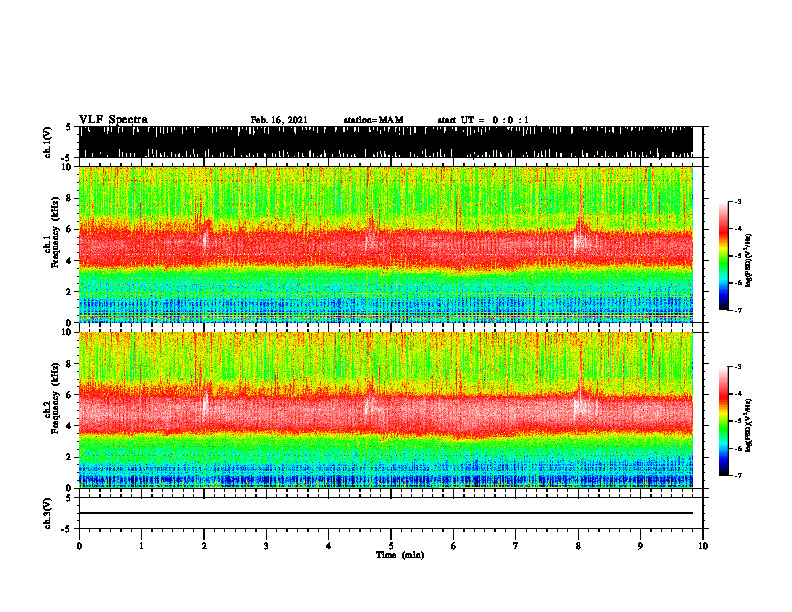Click the "5" tick on ch.1(V) voltage axis

68,127
